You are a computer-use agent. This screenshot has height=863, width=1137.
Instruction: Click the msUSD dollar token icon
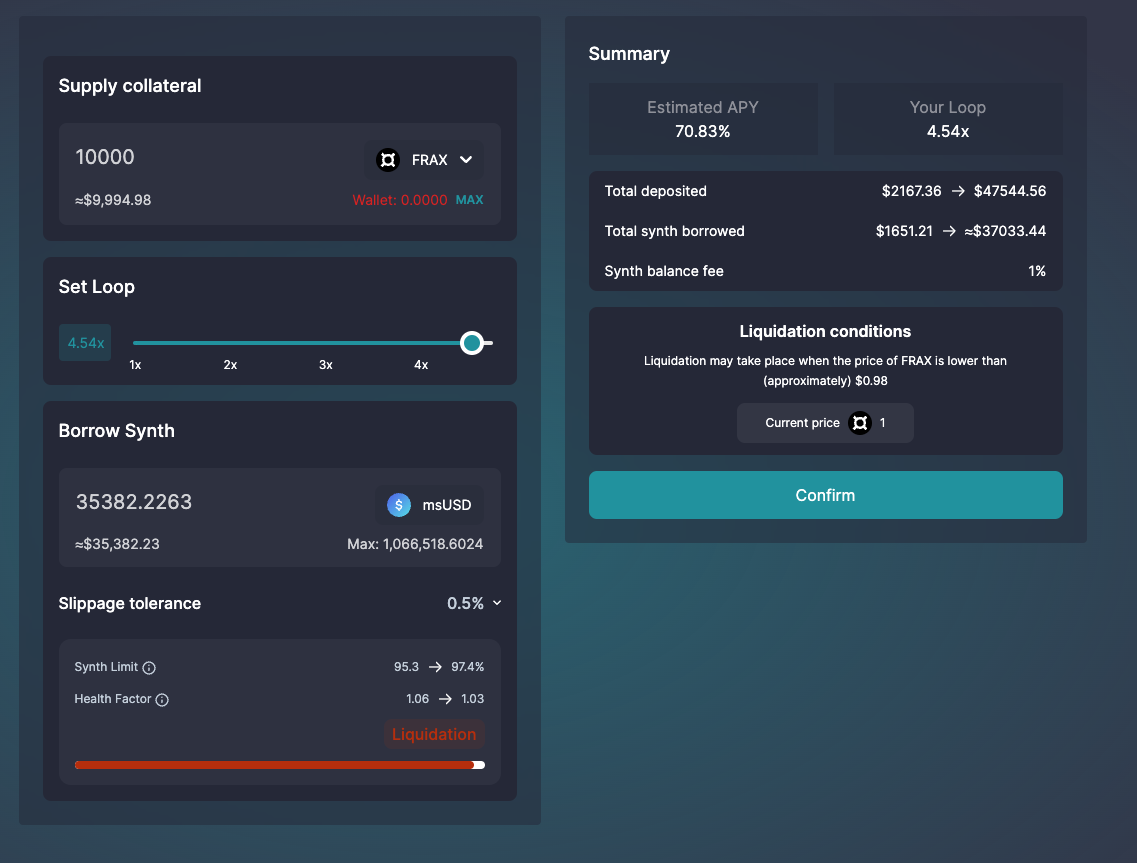tap(399, 505)
